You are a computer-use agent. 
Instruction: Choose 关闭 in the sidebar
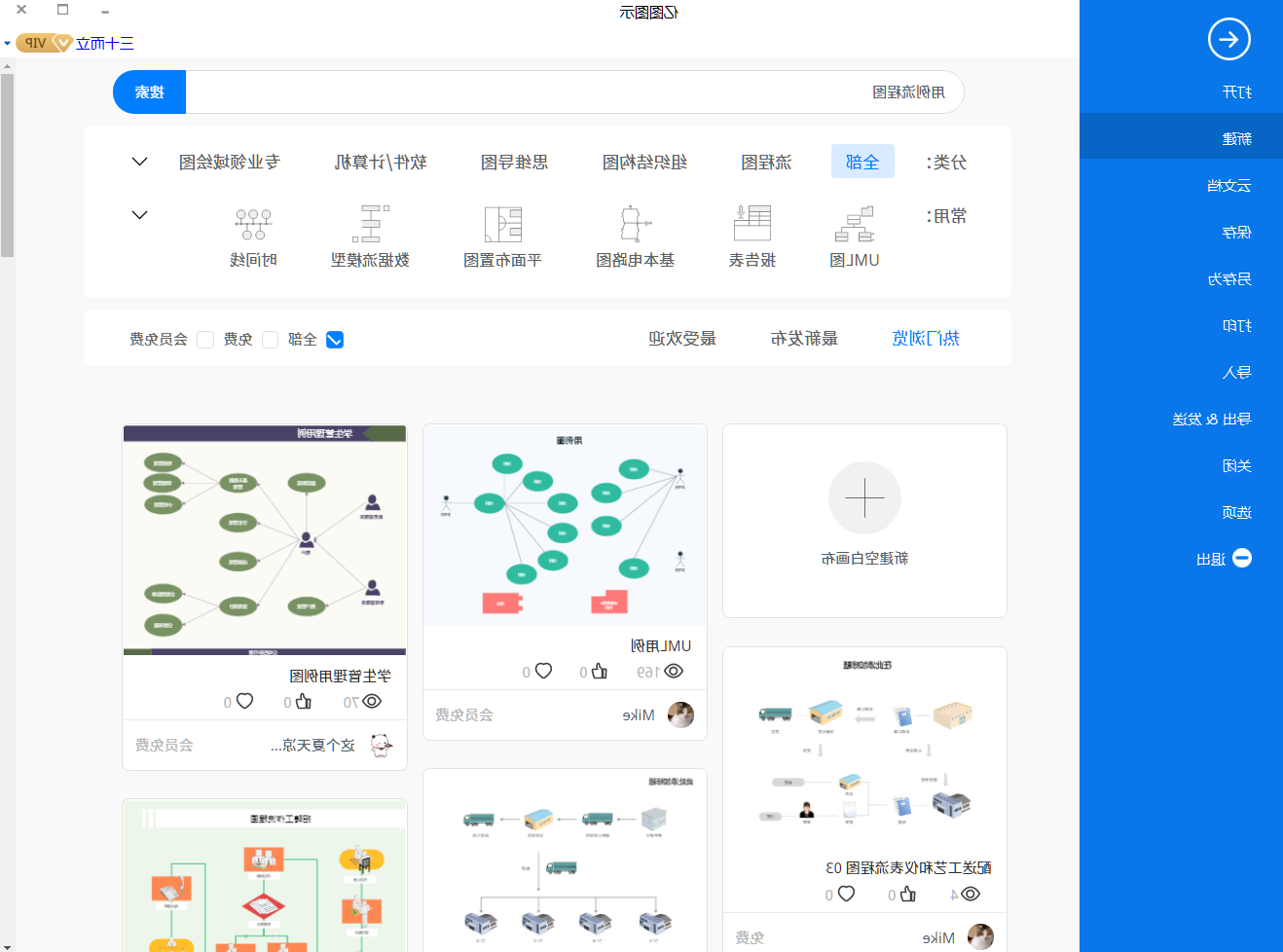click(1237, 466)
